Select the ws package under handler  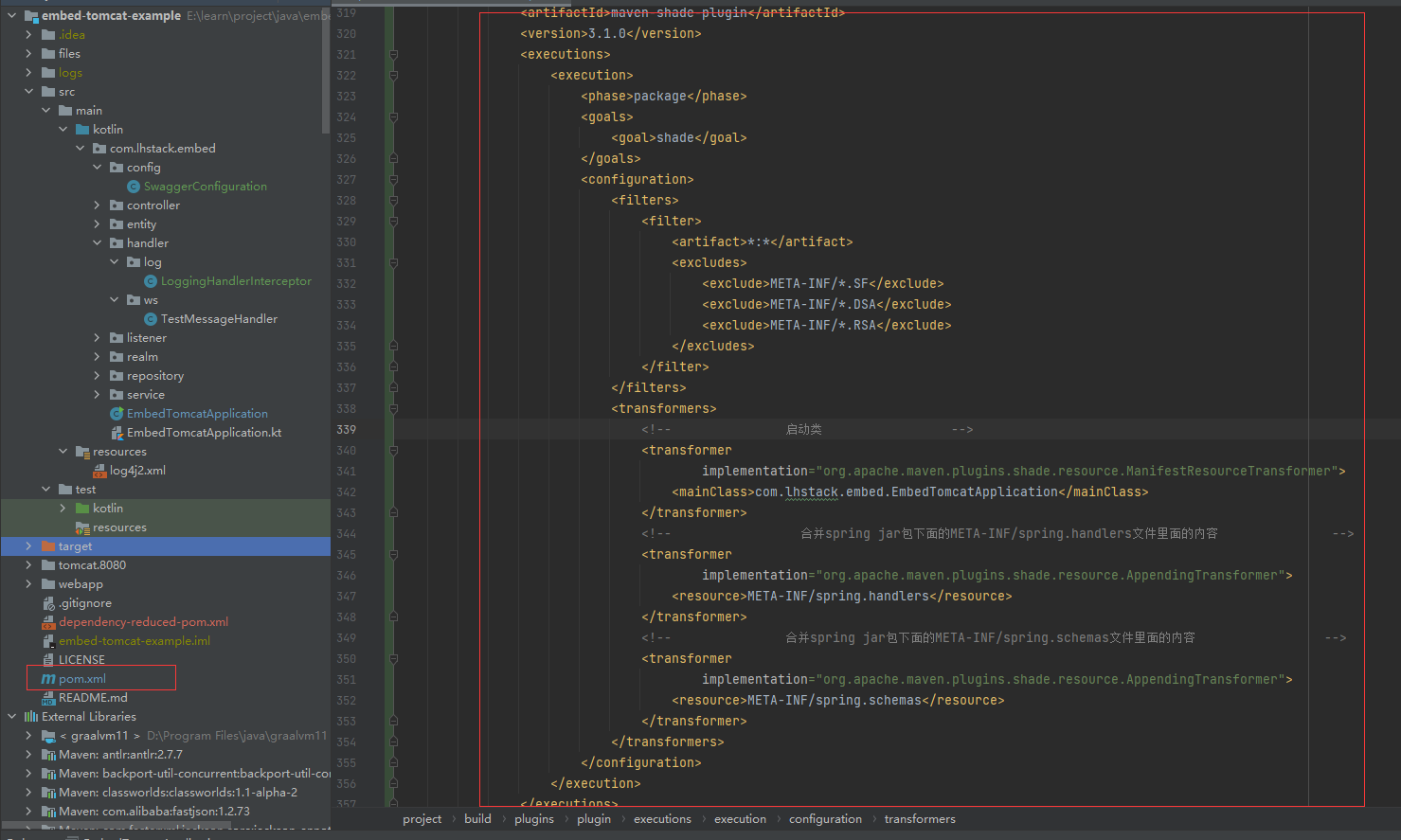point(151,300)
